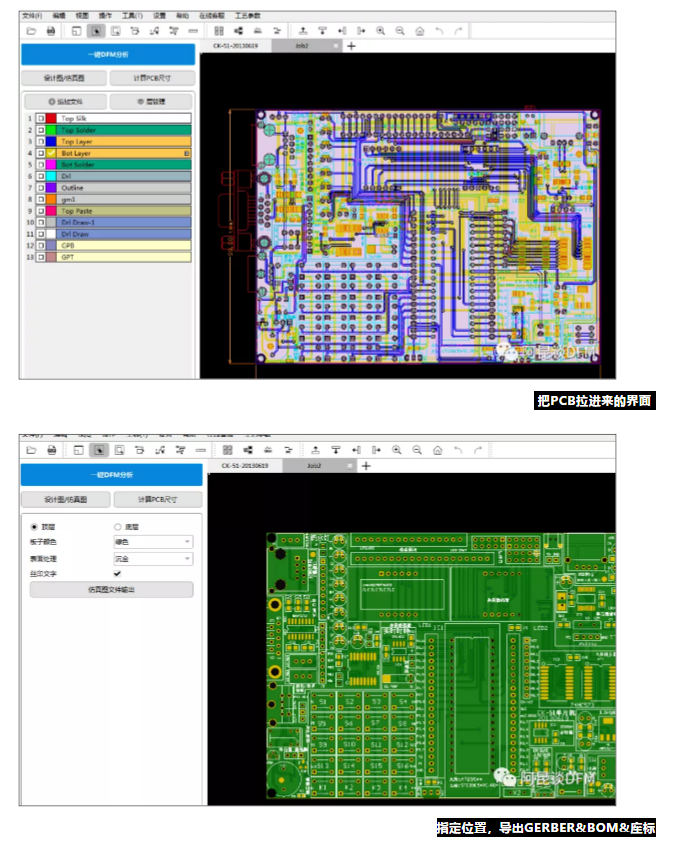Click the print icon in the lower window toolbar
This screenshot has width=686, height=850.
click(51, 450)
